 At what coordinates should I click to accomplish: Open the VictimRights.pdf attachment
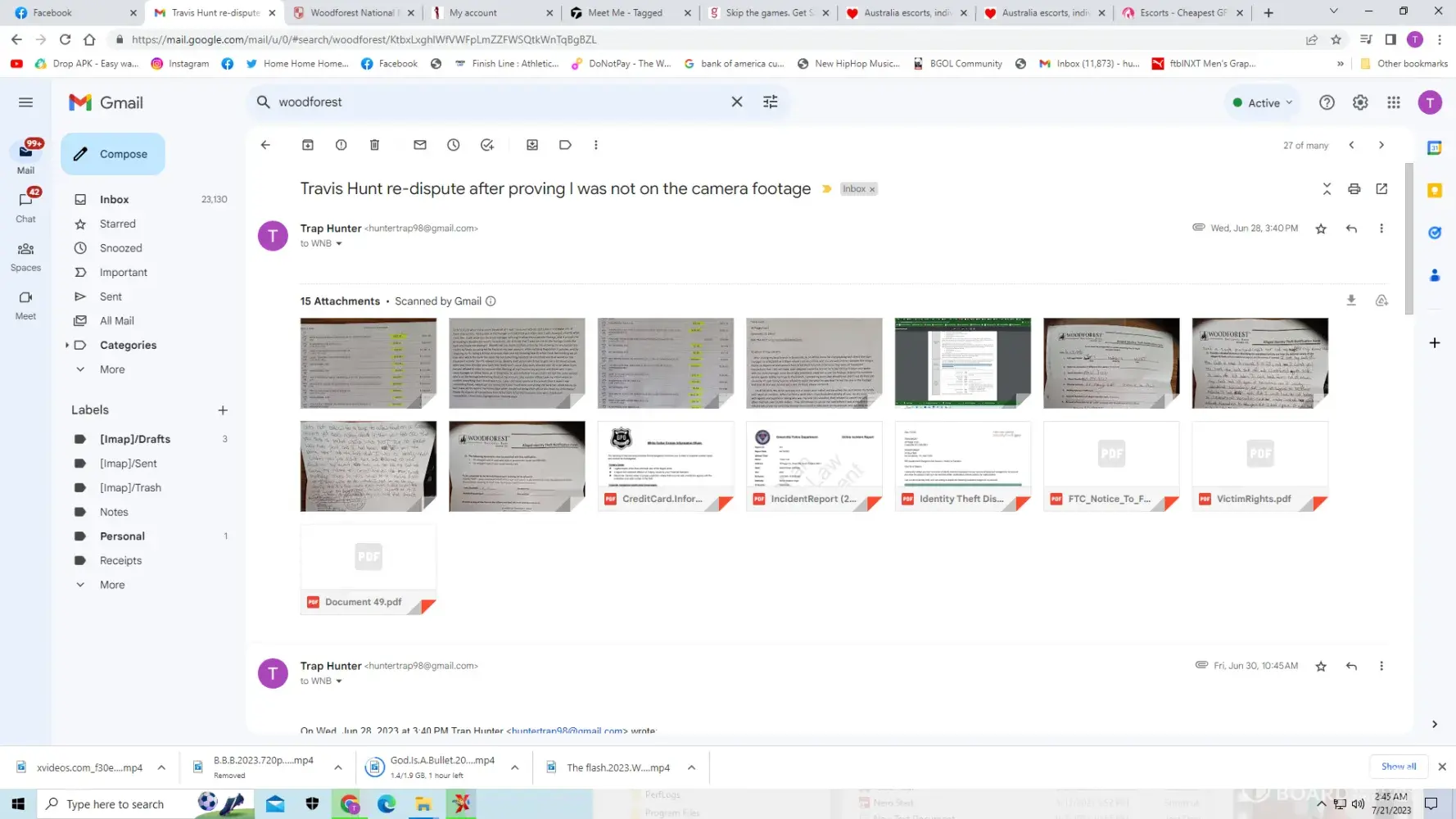click(x=1259, y=466)
